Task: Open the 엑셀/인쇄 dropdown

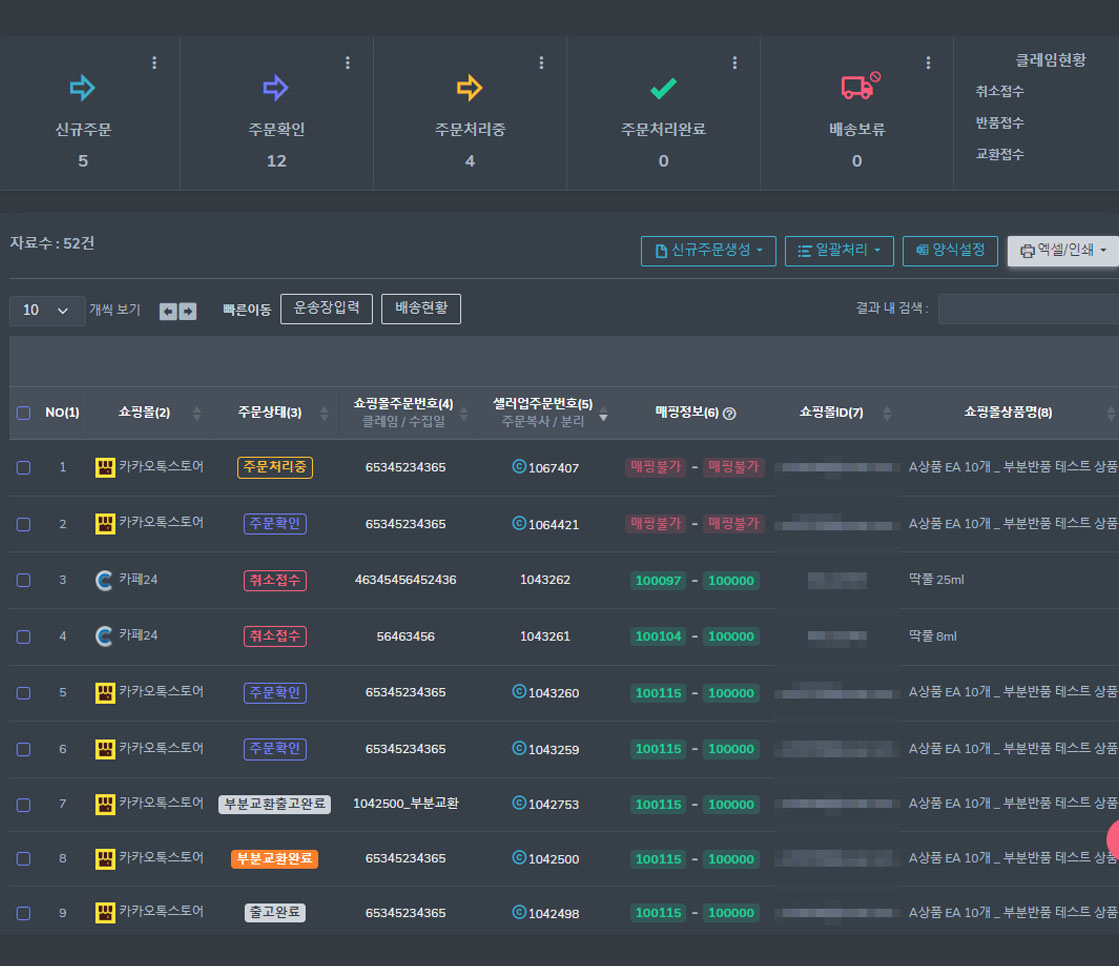Action: [x=1063, y=251]
